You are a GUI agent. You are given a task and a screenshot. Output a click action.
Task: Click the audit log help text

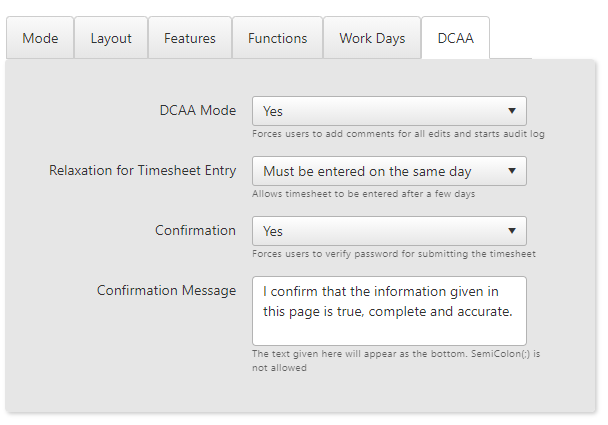(398, 134)
